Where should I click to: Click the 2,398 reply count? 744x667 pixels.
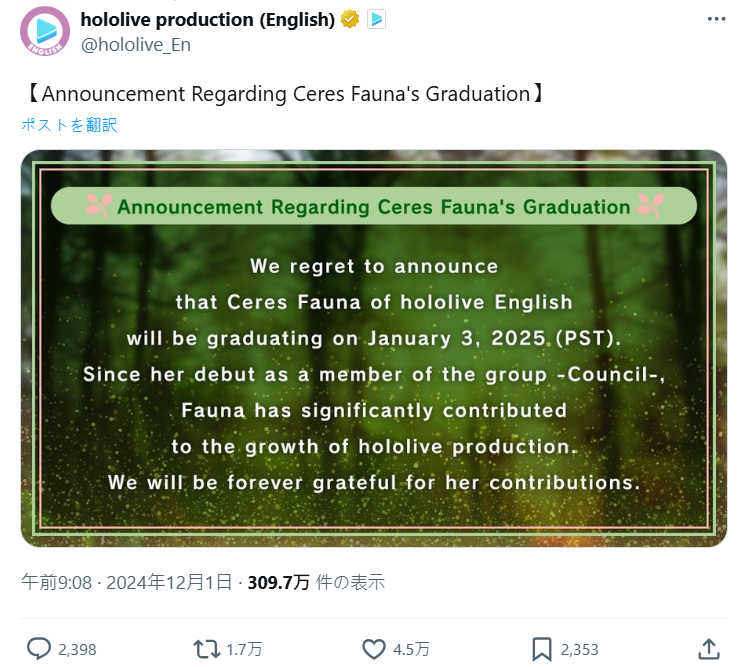click(77, 650)
